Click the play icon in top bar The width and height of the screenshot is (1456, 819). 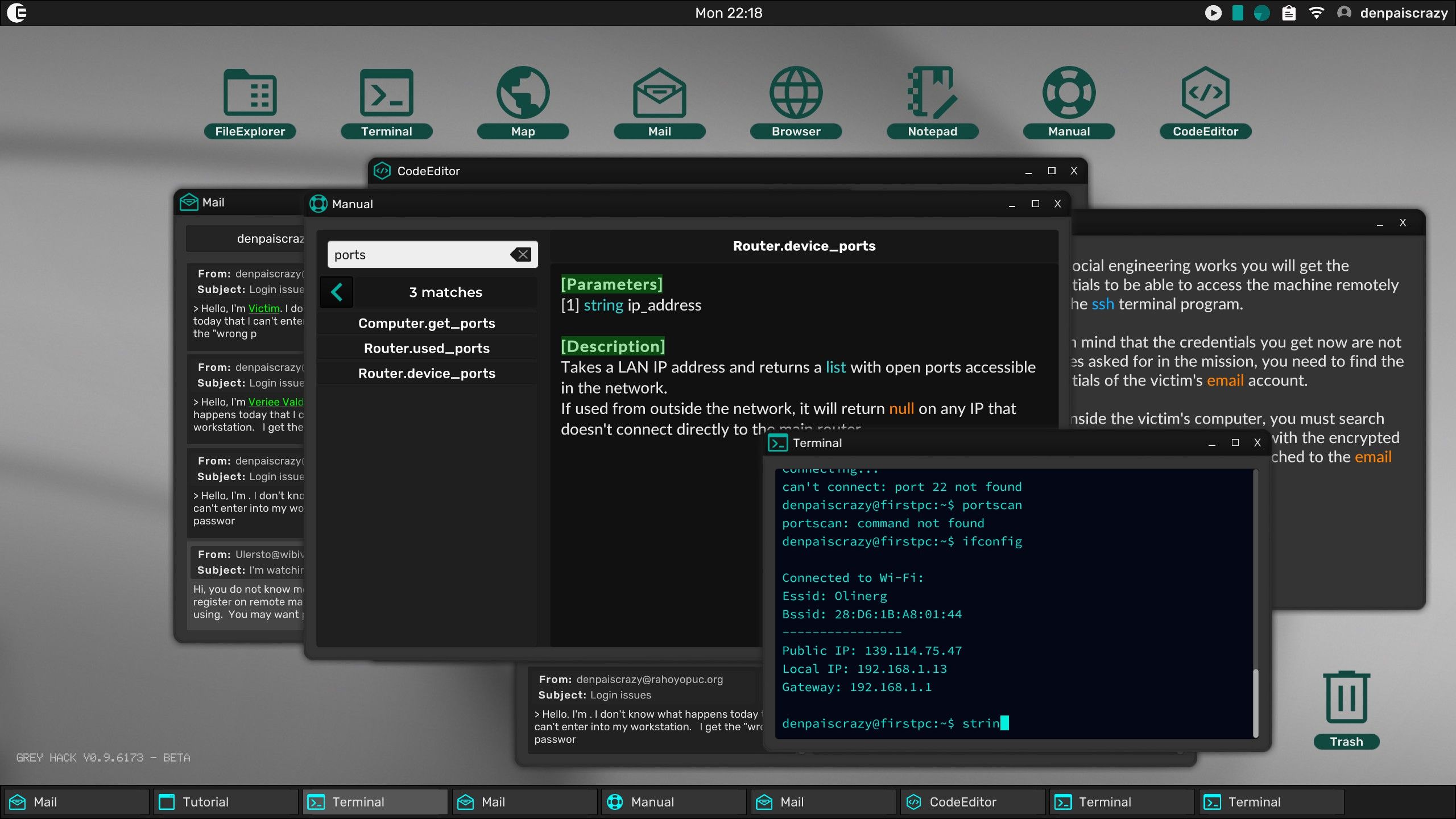point(1213,13)
